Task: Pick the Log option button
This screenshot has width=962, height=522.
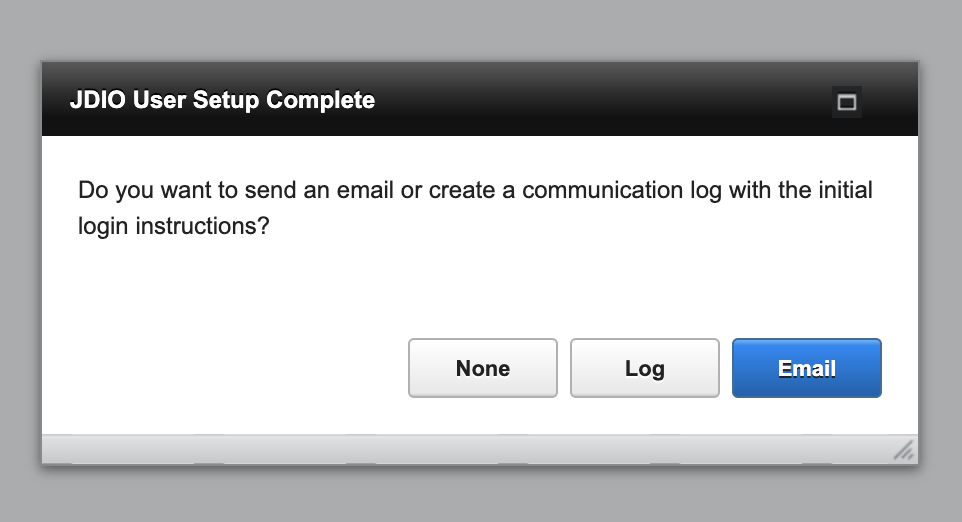Action: click(644, 368)
